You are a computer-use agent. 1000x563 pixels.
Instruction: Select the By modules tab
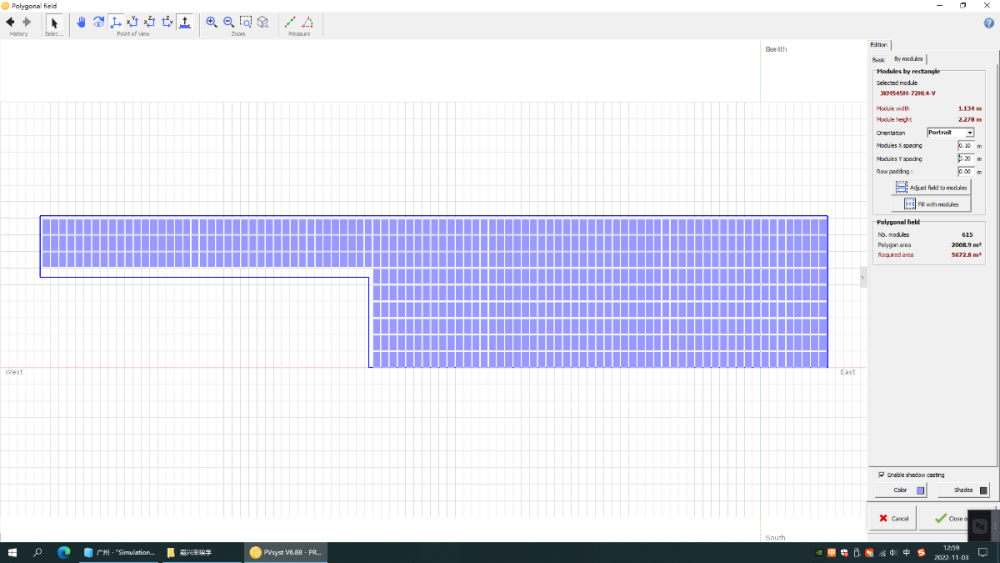click(x=908, y=59)
